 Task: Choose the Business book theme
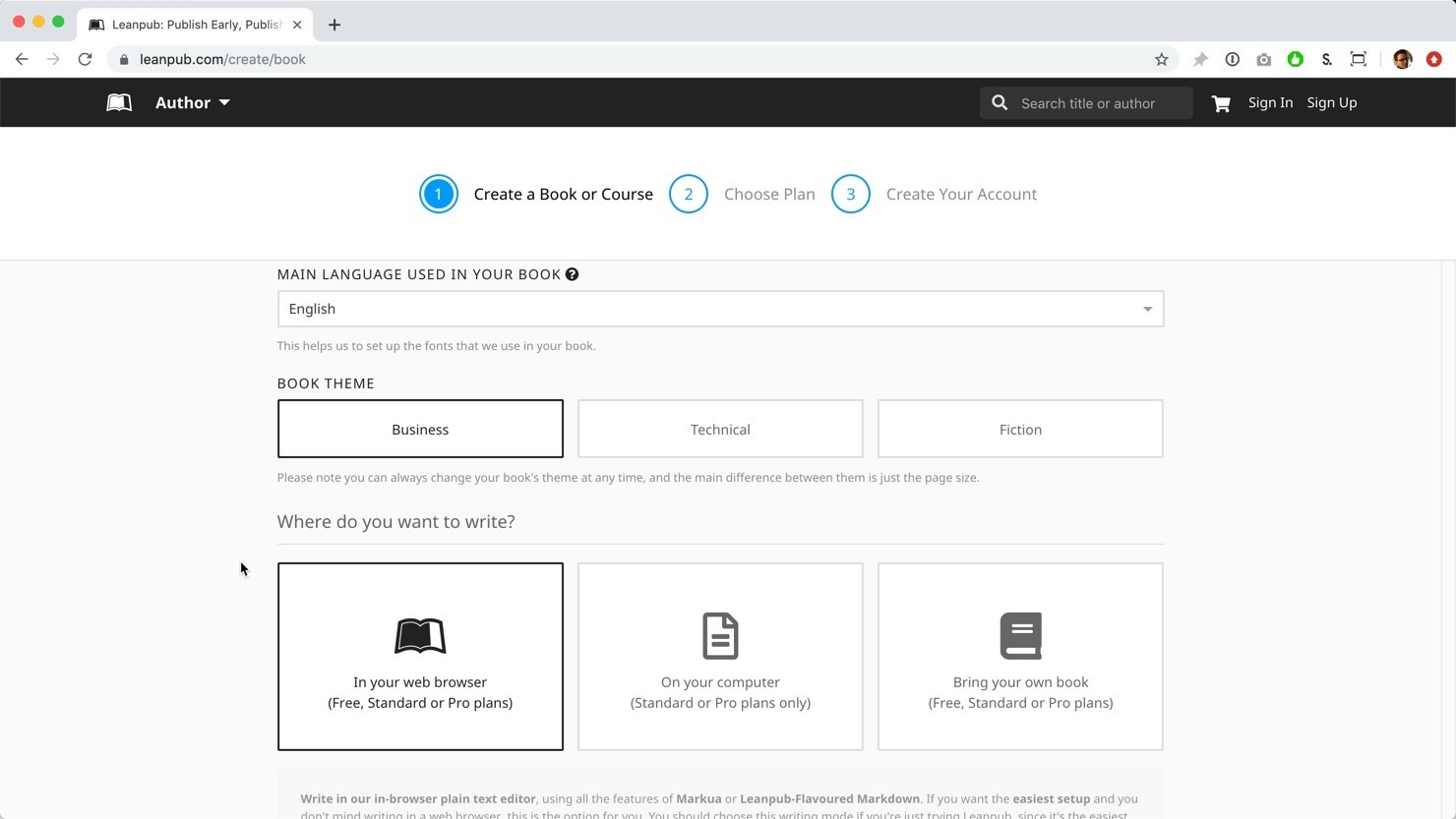click(420, 429)
